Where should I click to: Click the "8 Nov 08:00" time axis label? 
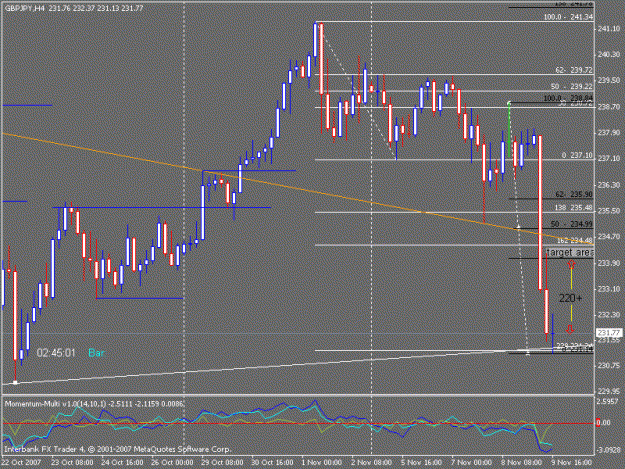(521, 462)
